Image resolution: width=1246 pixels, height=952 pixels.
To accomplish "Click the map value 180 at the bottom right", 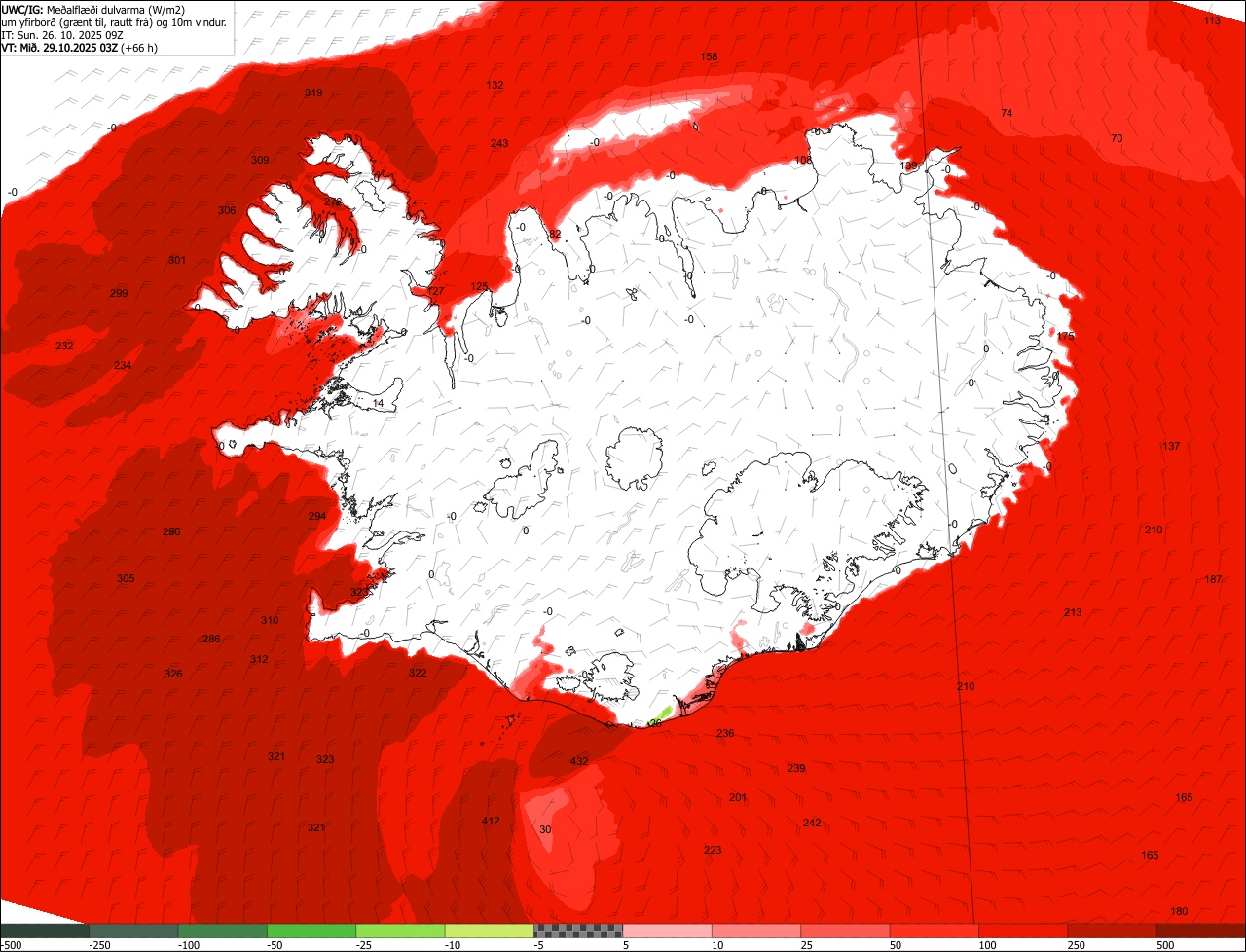I will click(x=1179, y=912).
